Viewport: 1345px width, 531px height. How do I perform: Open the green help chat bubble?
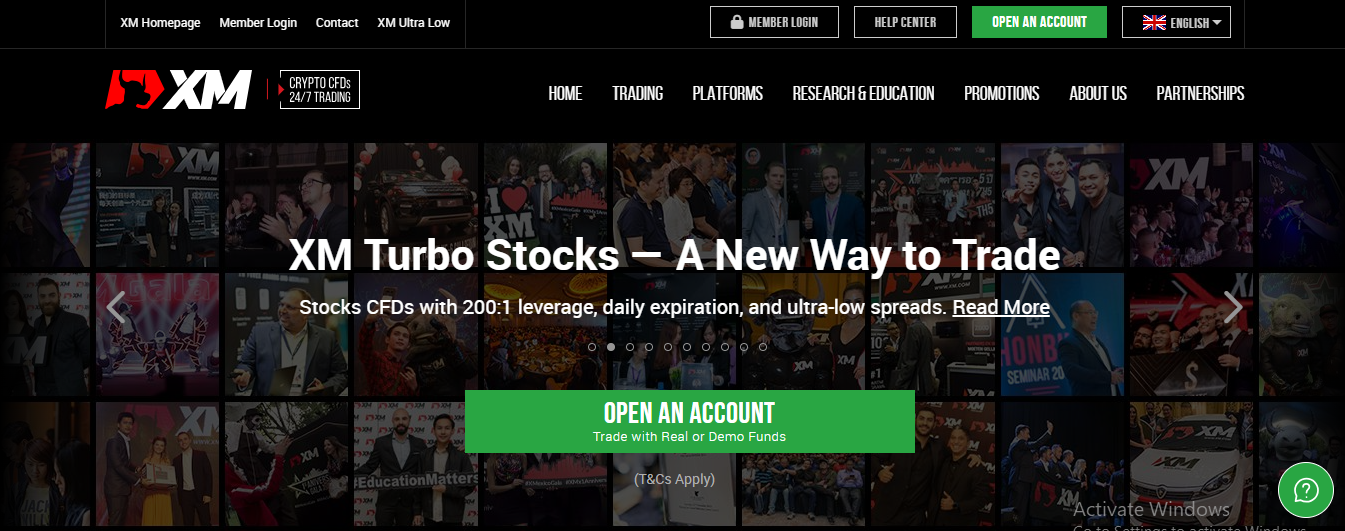tap(1305, 490)
